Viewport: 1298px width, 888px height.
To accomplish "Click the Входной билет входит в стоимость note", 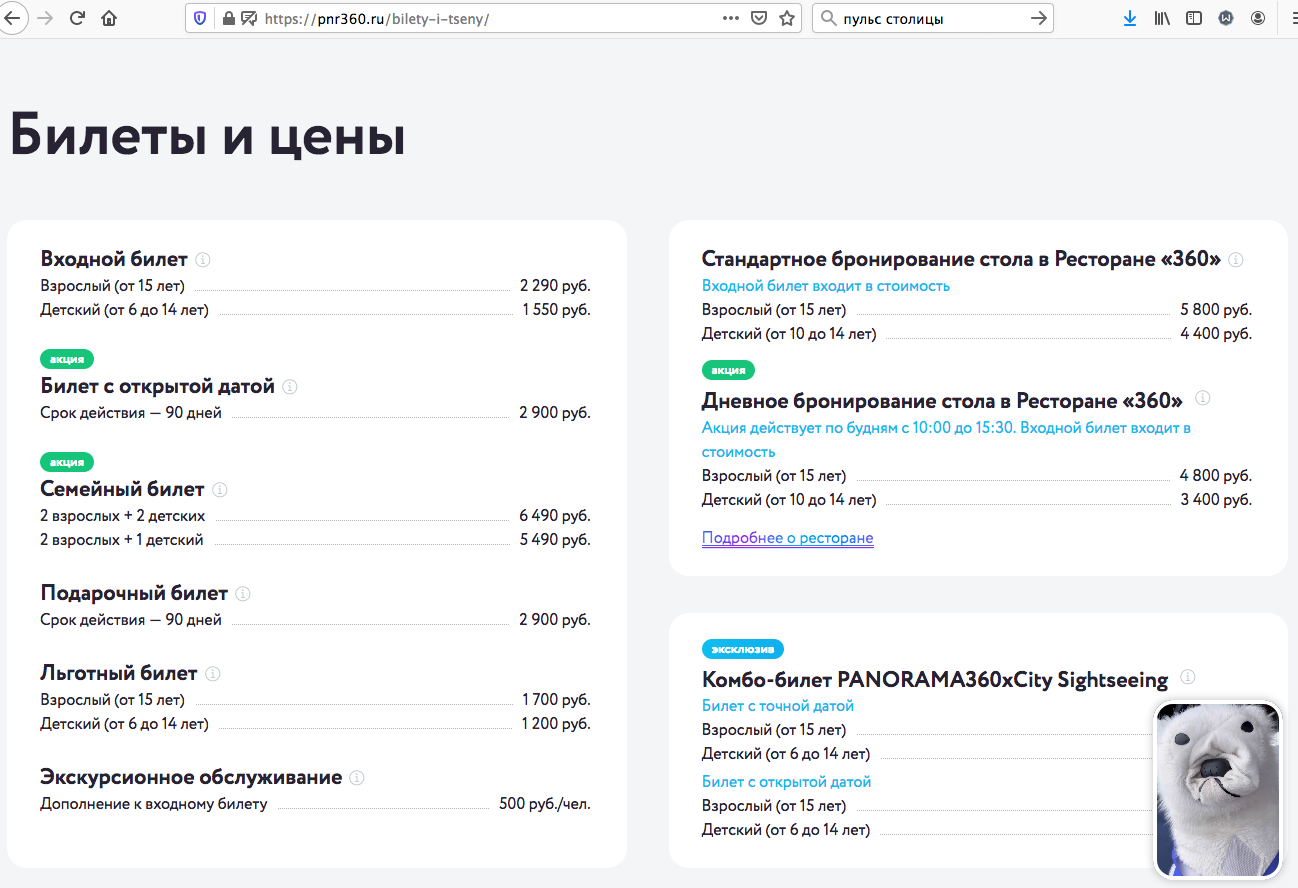I will click(x=826, y=286).
